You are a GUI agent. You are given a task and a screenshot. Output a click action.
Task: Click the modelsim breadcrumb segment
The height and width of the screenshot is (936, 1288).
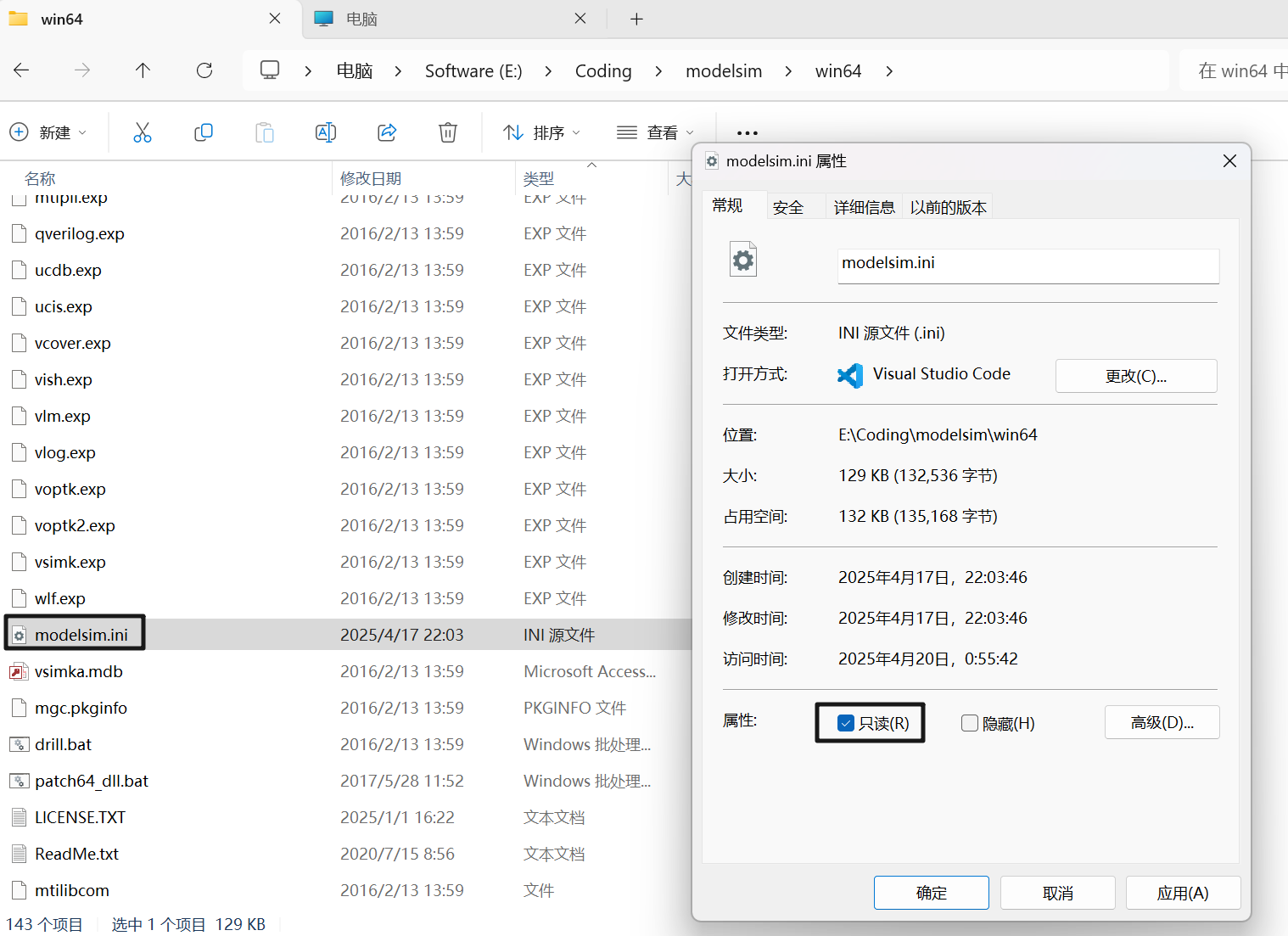(724, 71)
